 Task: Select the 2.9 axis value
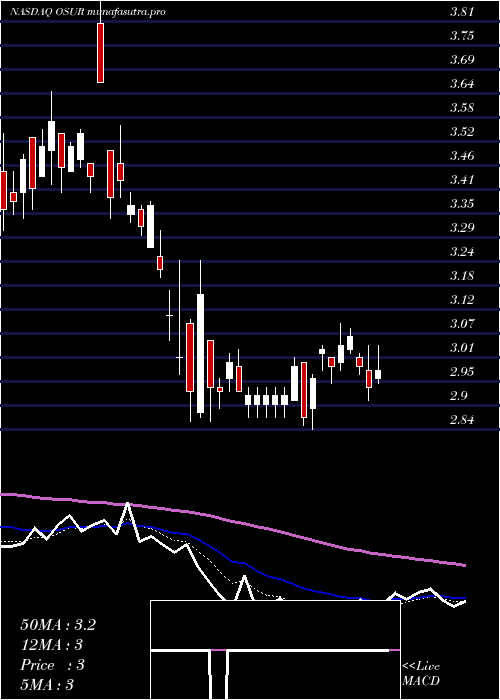tap(459, 396)
